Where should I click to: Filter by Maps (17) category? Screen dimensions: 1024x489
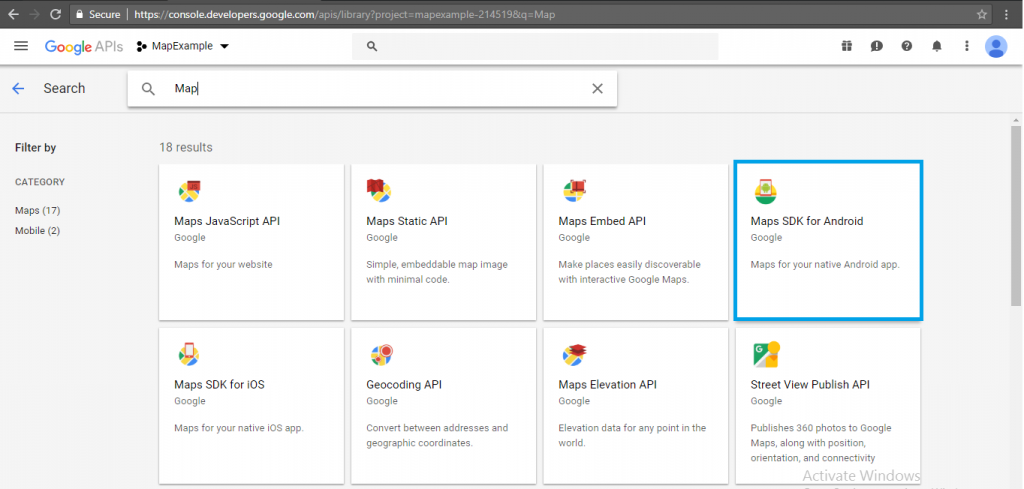(x=38, y=210)
